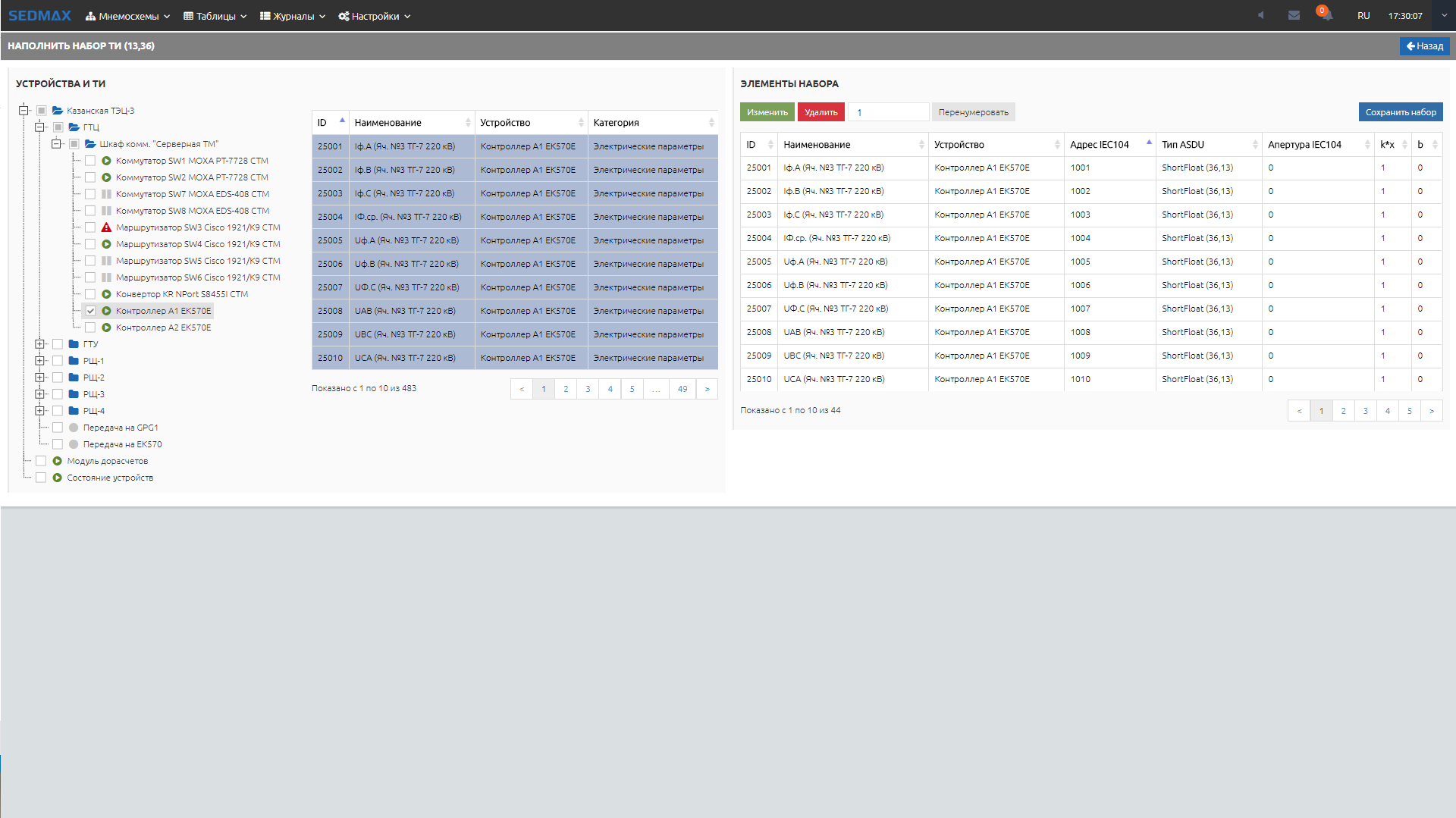Uncheck the Контроллер A1 EK570E checkbox

90,311
